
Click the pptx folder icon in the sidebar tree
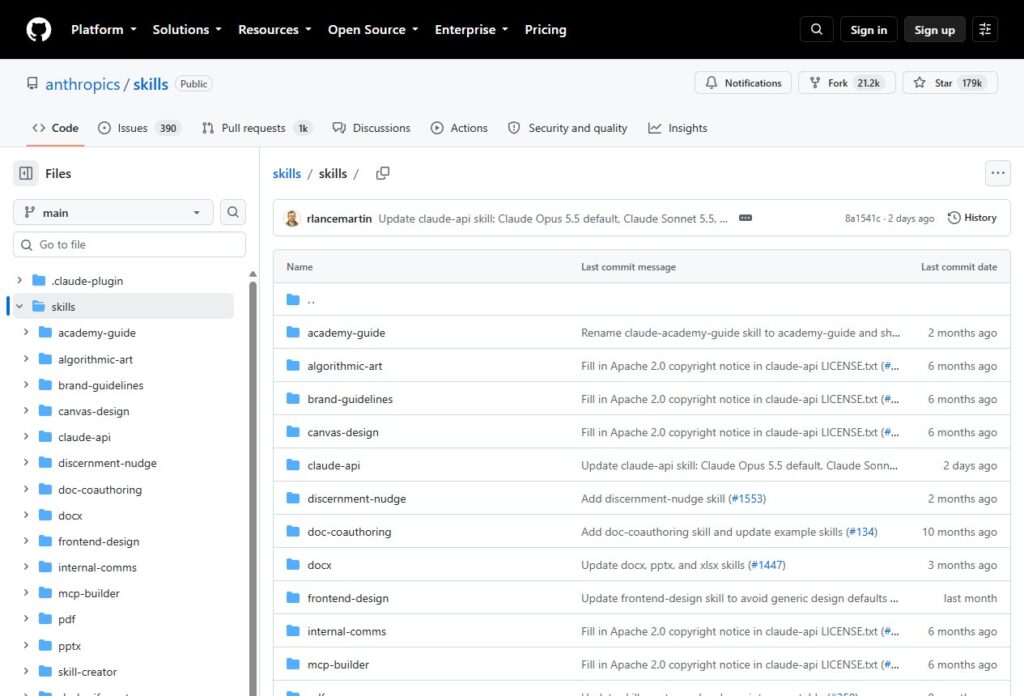tap(45, 646)
